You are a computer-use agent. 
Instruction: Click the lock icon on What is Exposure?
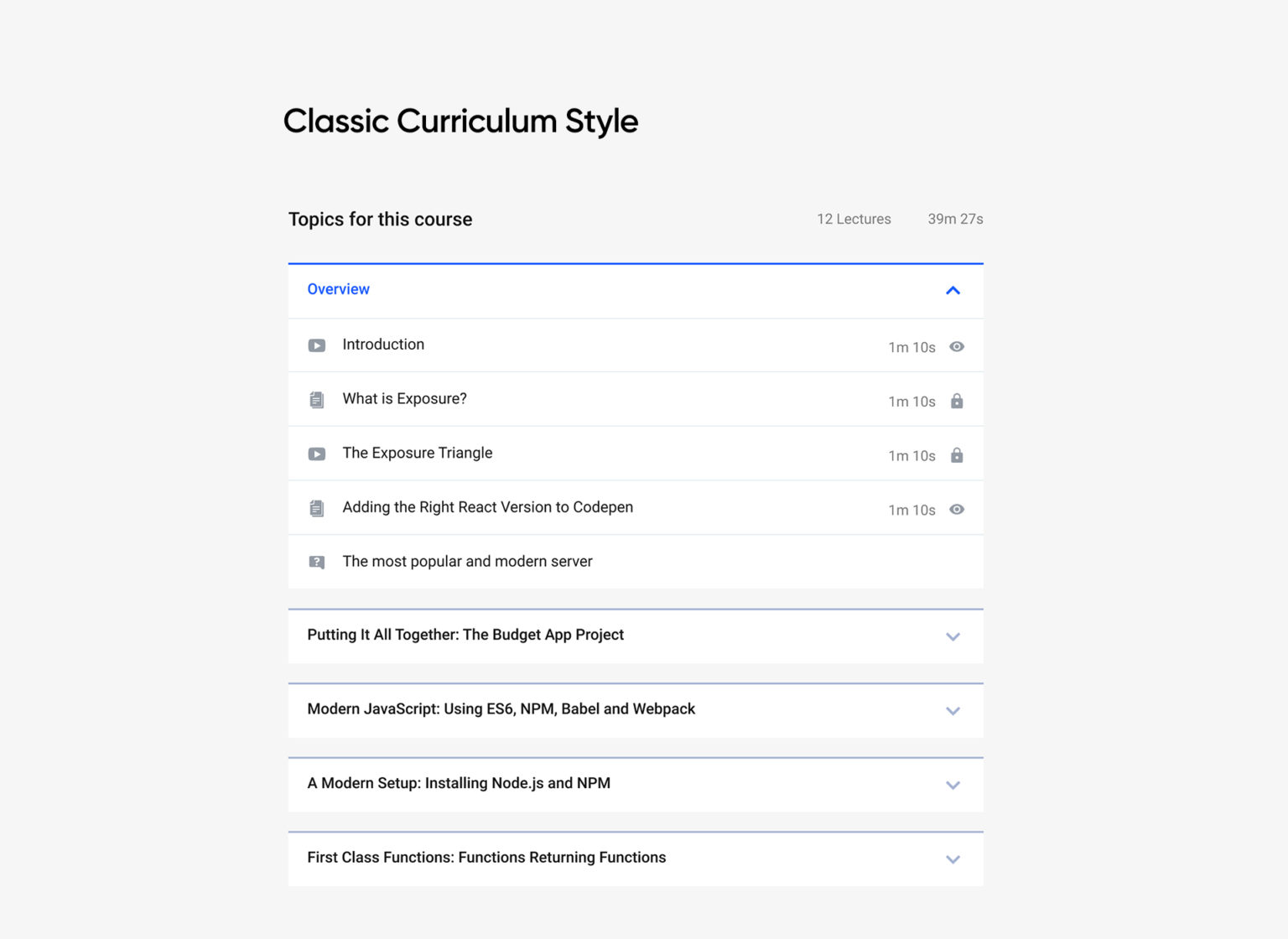(957, 401)
